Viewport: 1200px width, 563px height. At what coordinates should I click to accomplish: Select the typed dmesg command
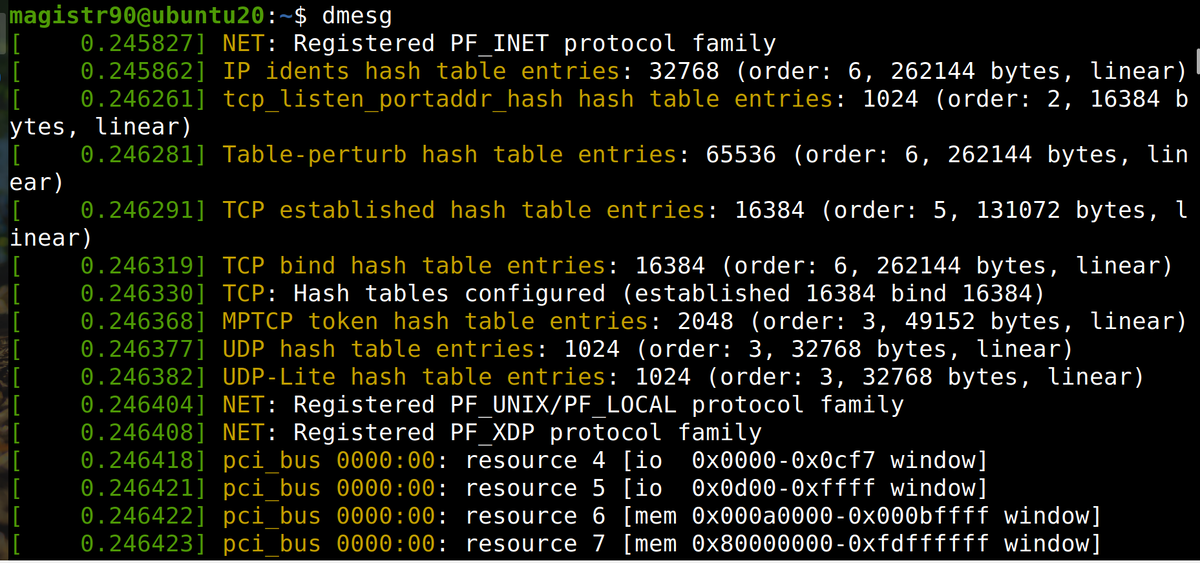pos(358,15)
